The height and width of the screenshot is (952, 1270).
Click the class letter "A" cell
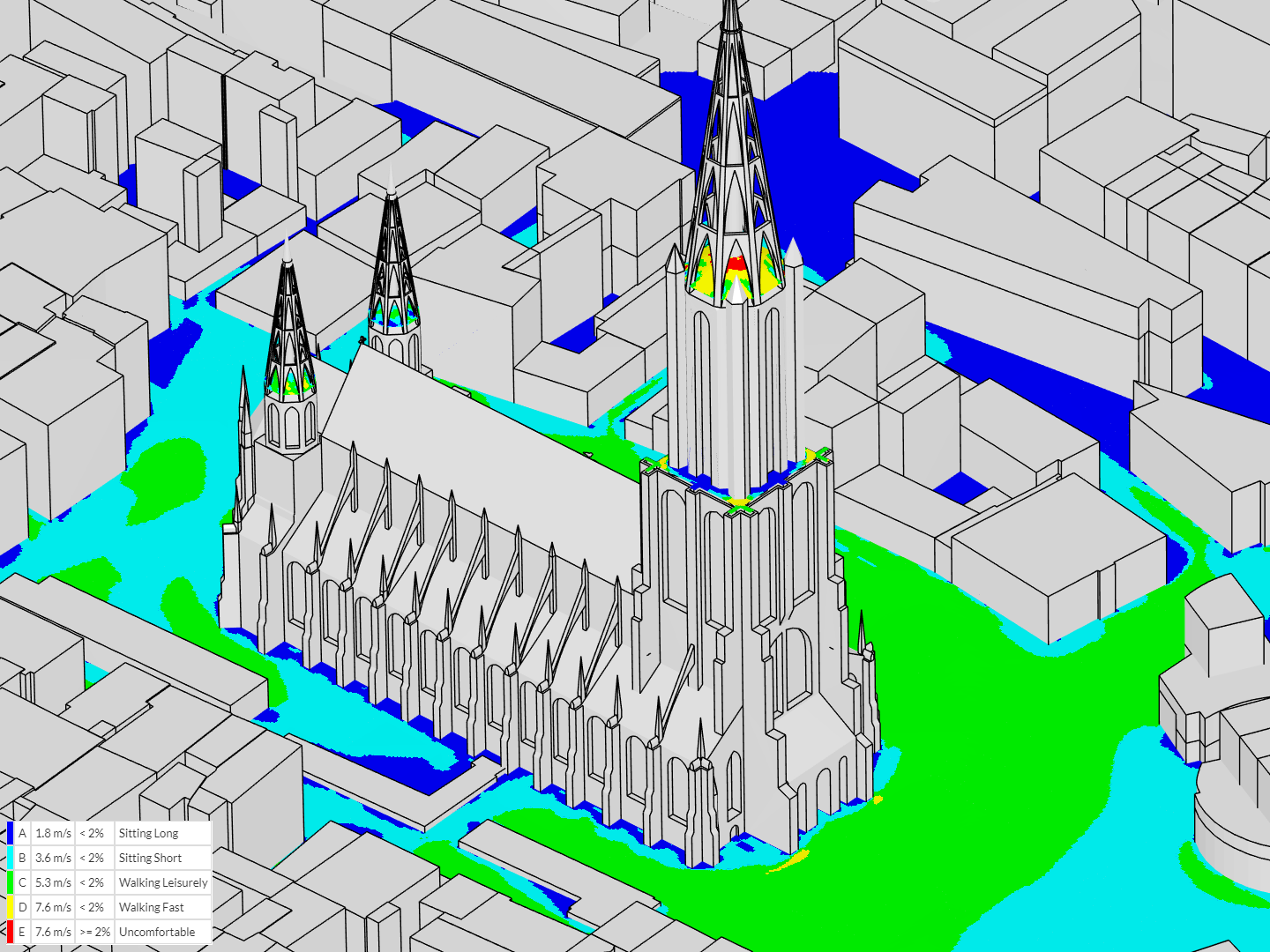pos(23,833)
